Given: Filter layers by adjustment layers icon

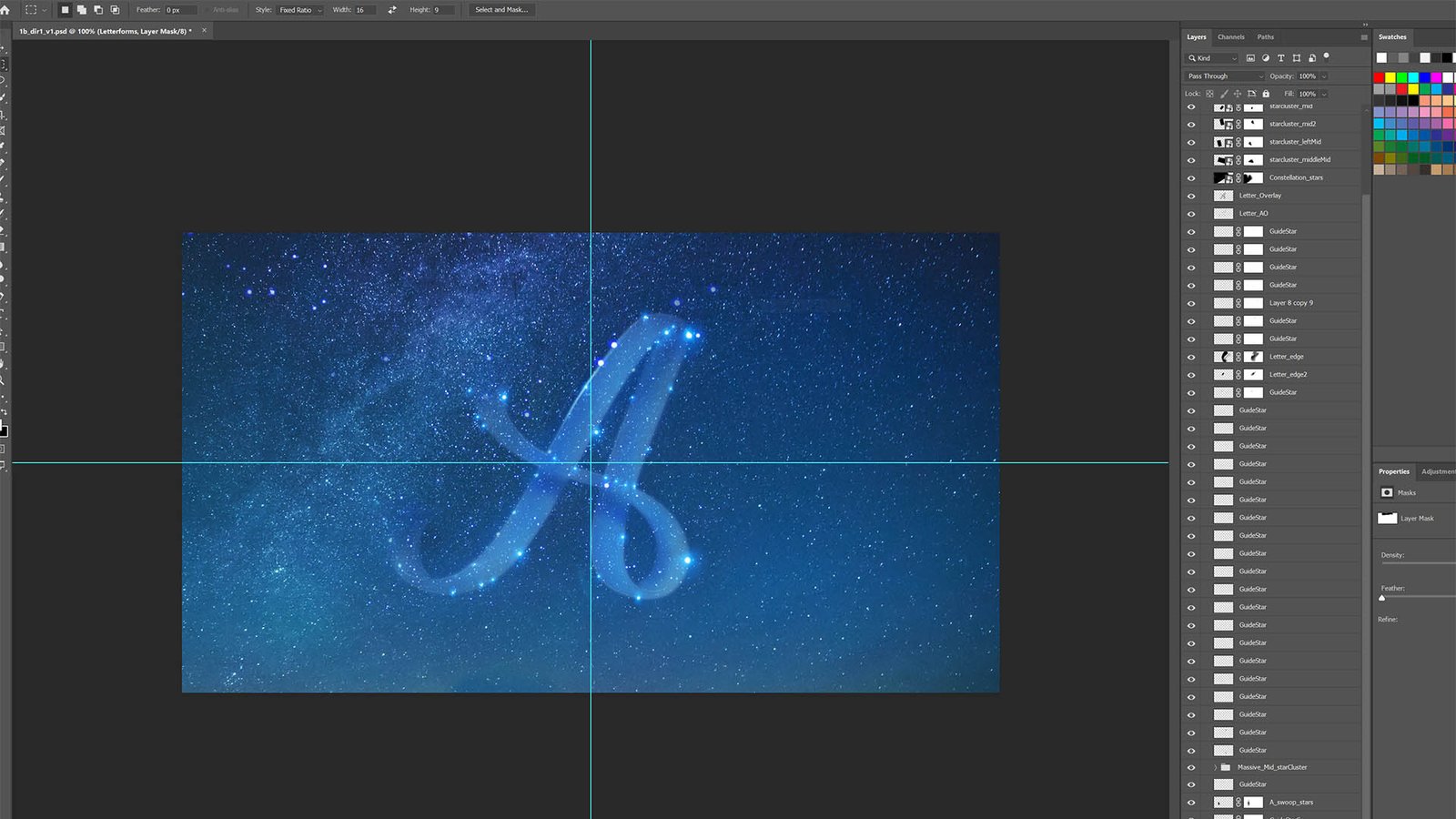Looking at the screenshot, I should pyautogui.click(x=1265, y=58).
